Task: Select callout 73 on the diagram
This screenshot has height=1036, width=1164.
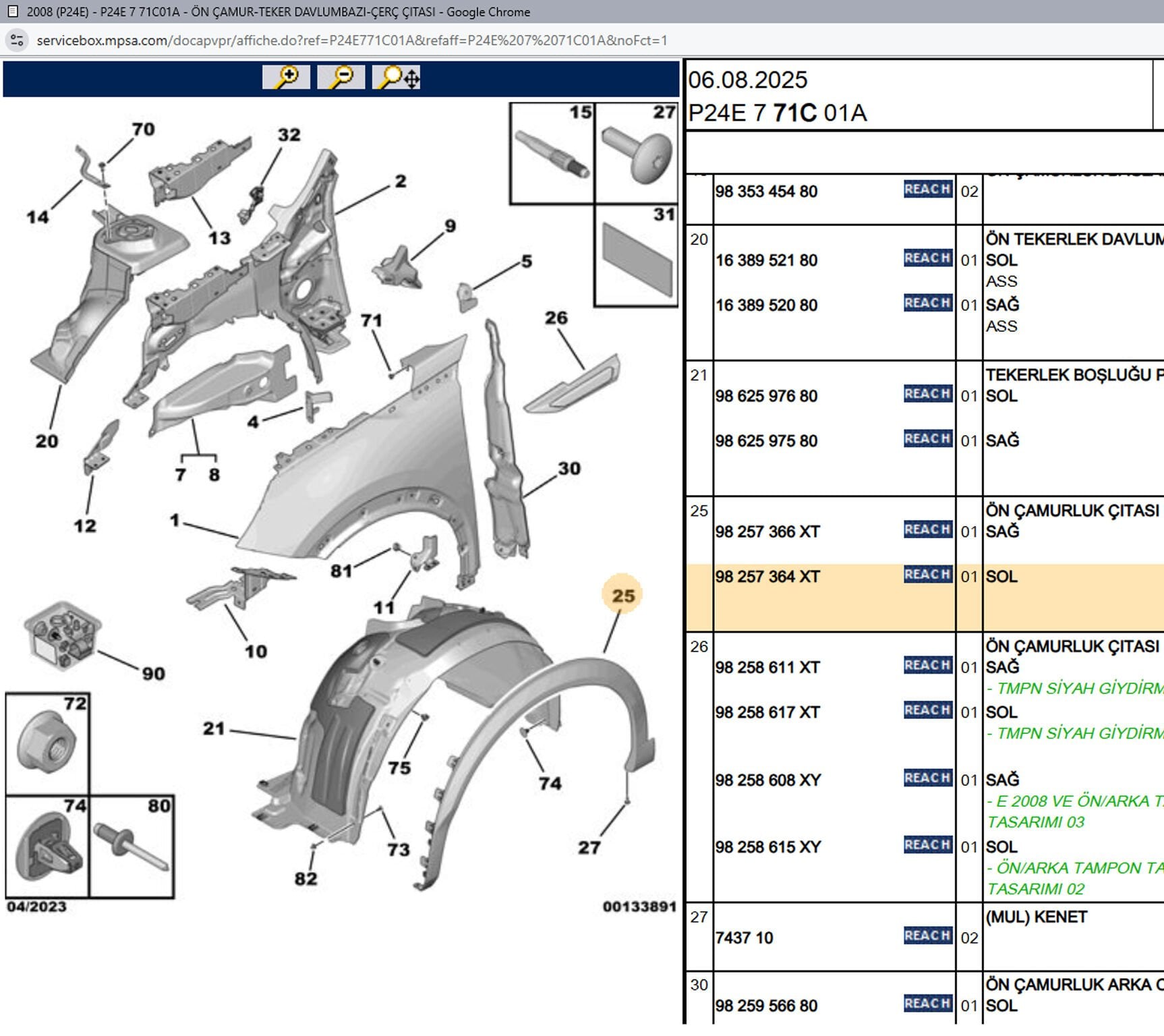Action: pos(399,849)
